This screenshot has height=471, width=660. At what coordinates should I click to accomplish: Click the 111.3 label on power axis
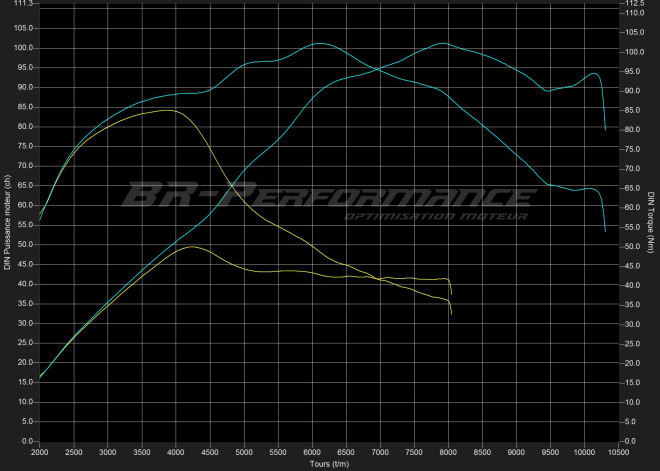tap(22, 4)
